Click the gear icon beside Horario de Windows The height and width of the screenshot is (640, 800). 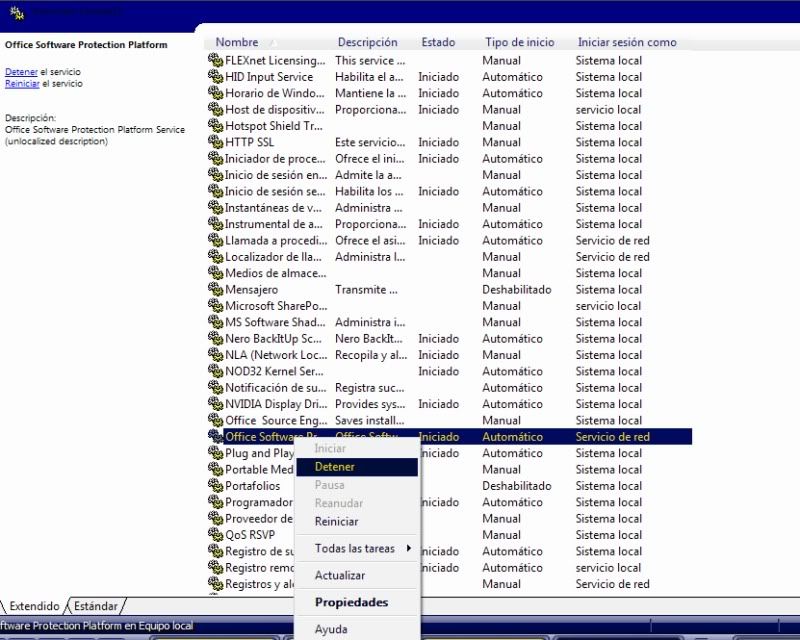click(215, 93)
